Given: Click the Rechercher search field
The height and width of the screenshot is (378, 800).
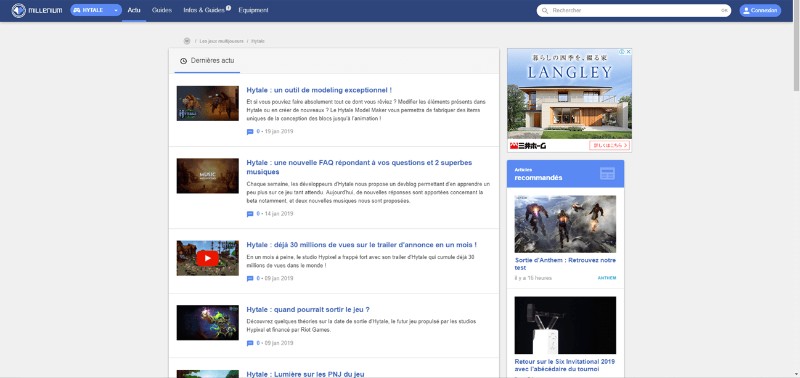Looking at the screenshot, I should tap(634, 10).
